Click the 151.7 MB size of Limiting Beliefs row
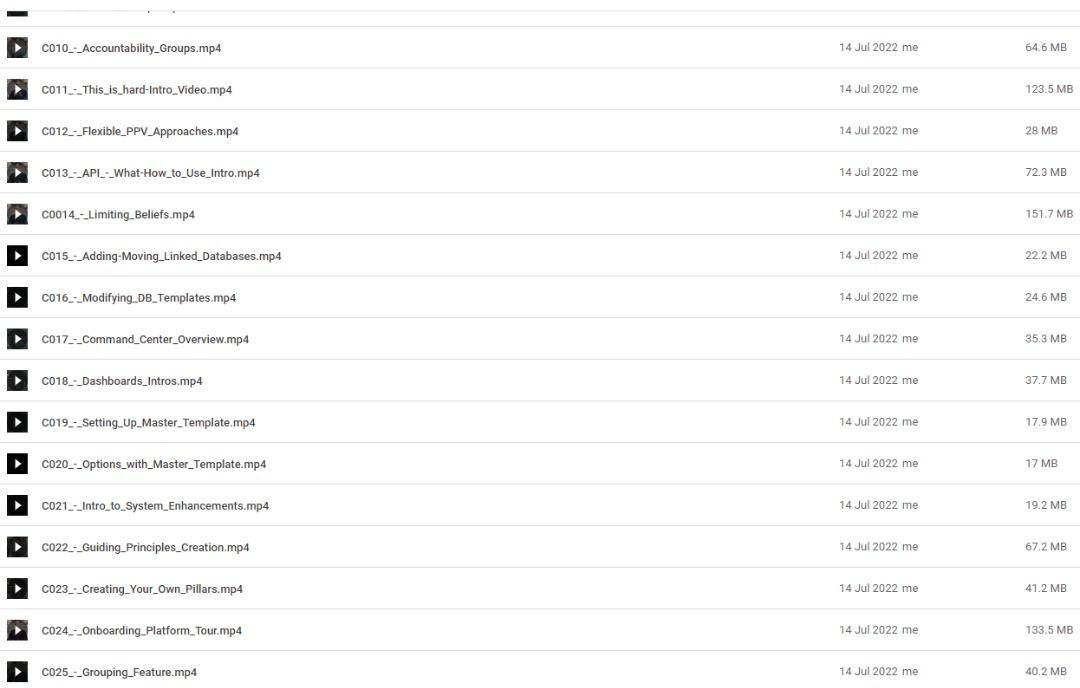 click(1049, 214)
